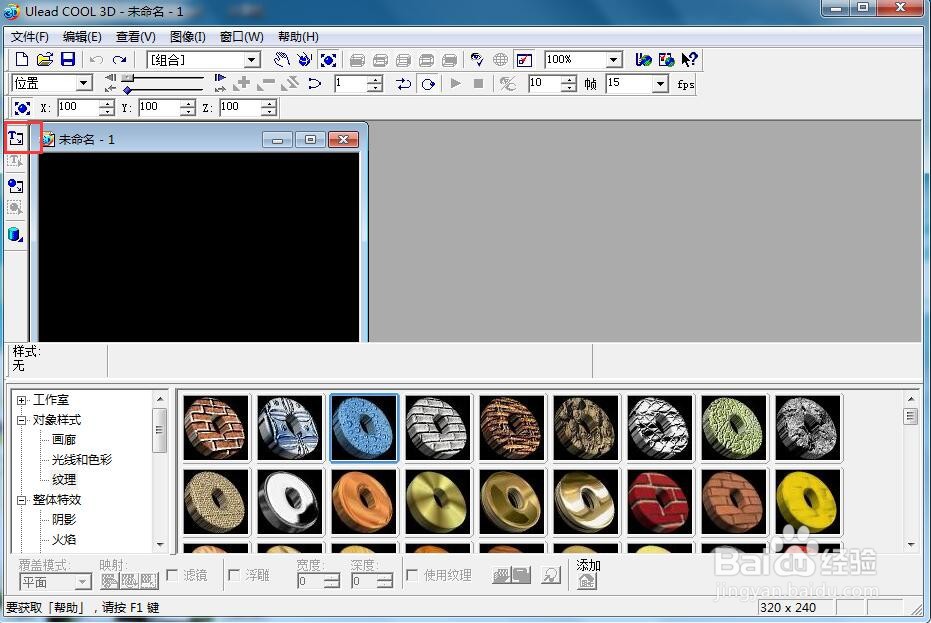931x623 pixels.
Task: Open the 15 fps frame rate dropdown
Action: click(660, 84)
